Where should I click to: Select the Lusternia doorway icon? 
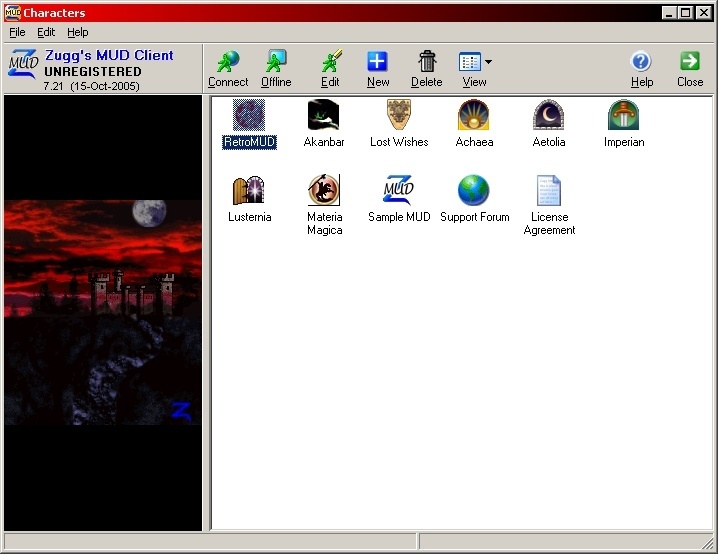point(249,190)
